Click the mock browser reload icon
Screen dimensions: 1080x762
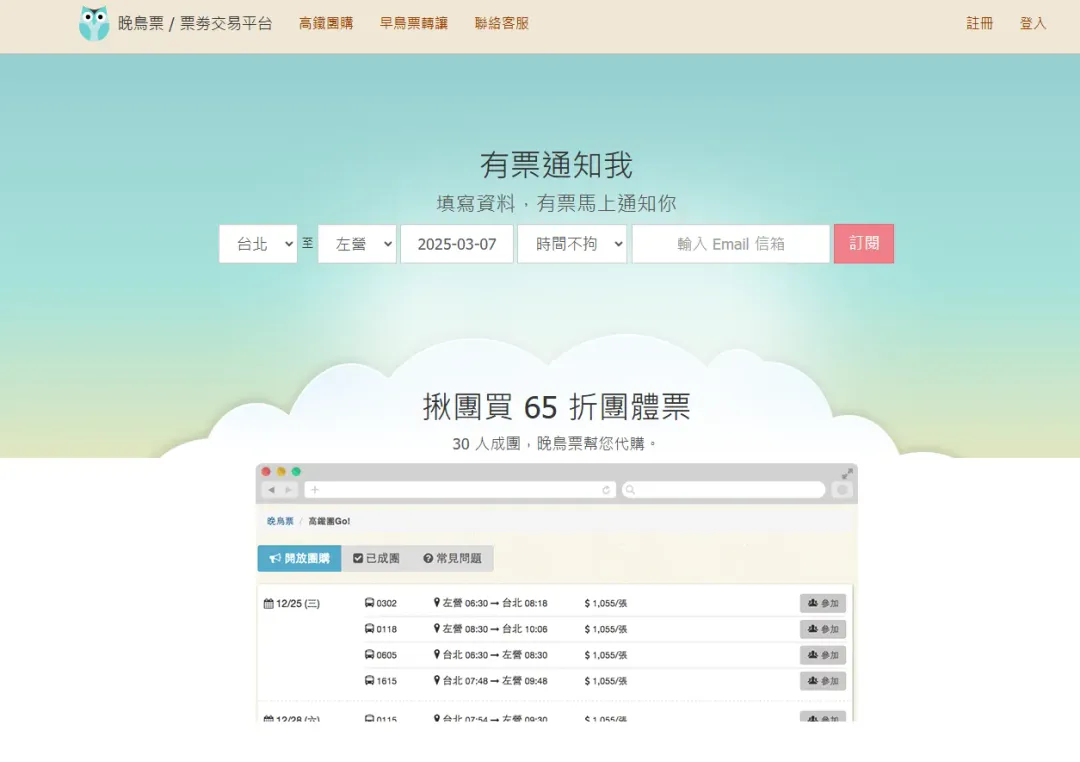coord(606,490)
